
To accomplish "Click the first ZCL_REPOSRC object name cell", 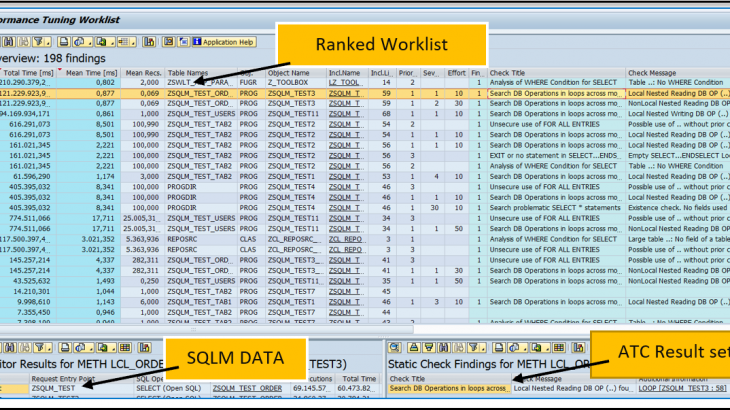I will [x=294, y=239].
